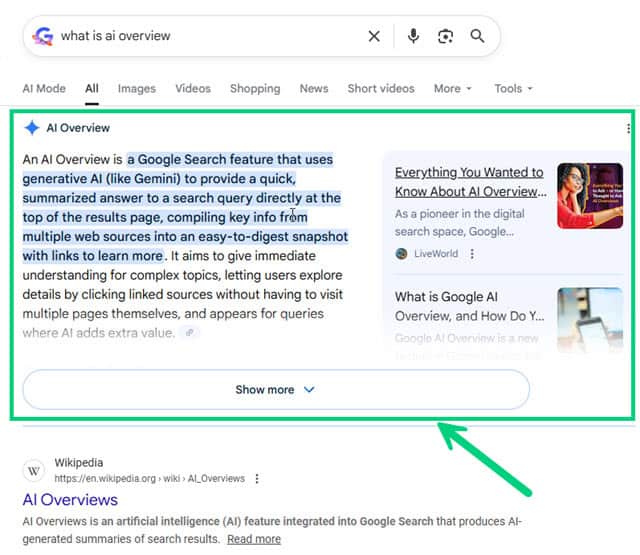Click the LiveWorld source name
640x555 pixels.
pos(436,254)
